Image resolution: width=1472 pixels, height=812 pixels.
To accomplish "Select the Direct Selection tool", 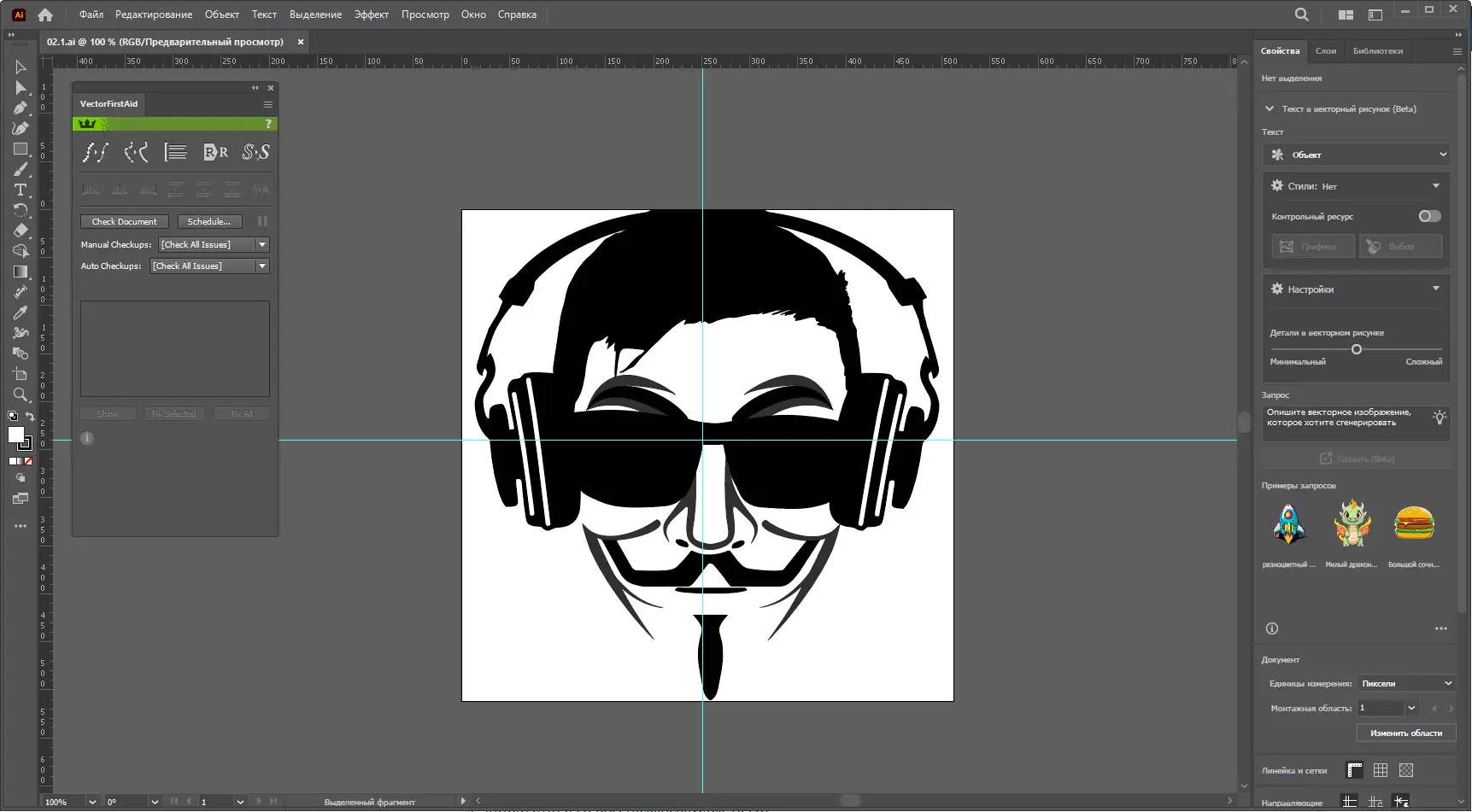I will 21,87.
